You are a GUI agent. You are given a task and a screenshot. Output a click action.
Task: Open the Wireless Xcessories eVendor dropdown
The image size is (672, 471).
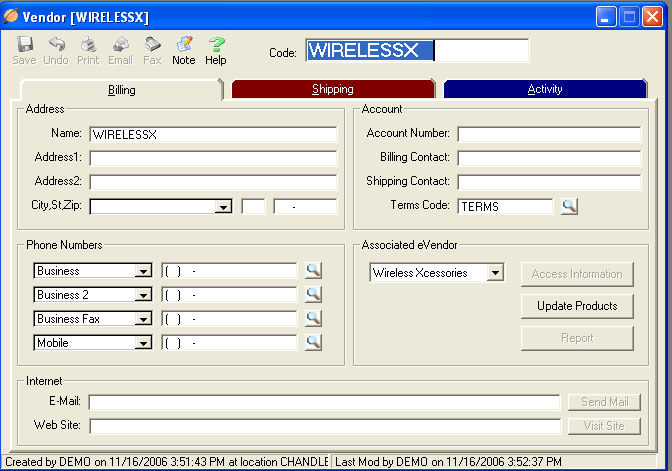[x=495, y=273]
